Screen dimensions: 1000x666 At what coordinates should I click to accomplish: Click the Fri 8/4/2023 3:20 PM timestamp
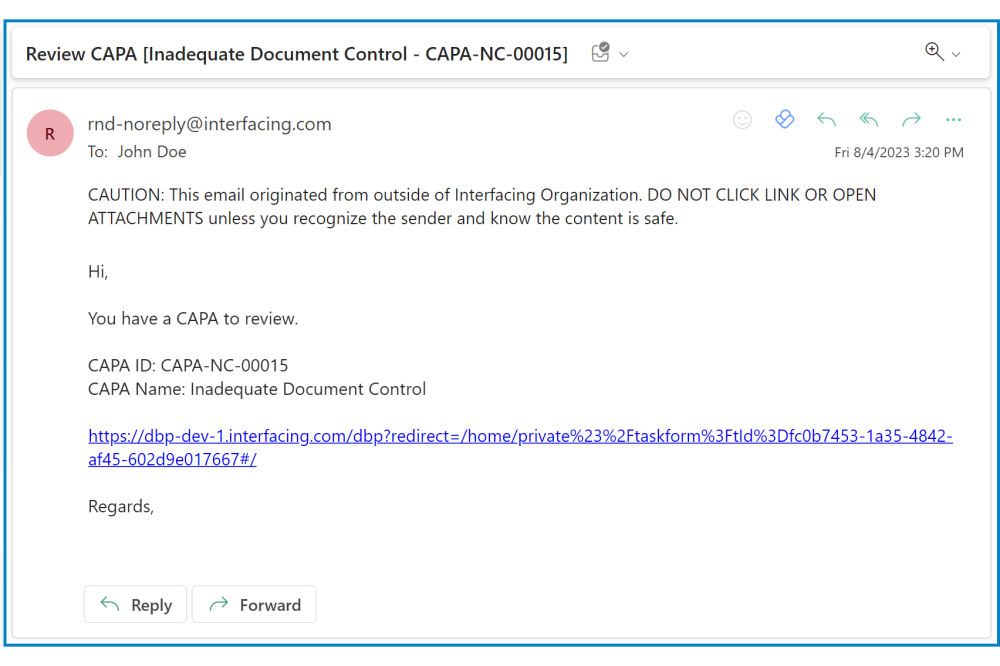[x=899, y=153]
